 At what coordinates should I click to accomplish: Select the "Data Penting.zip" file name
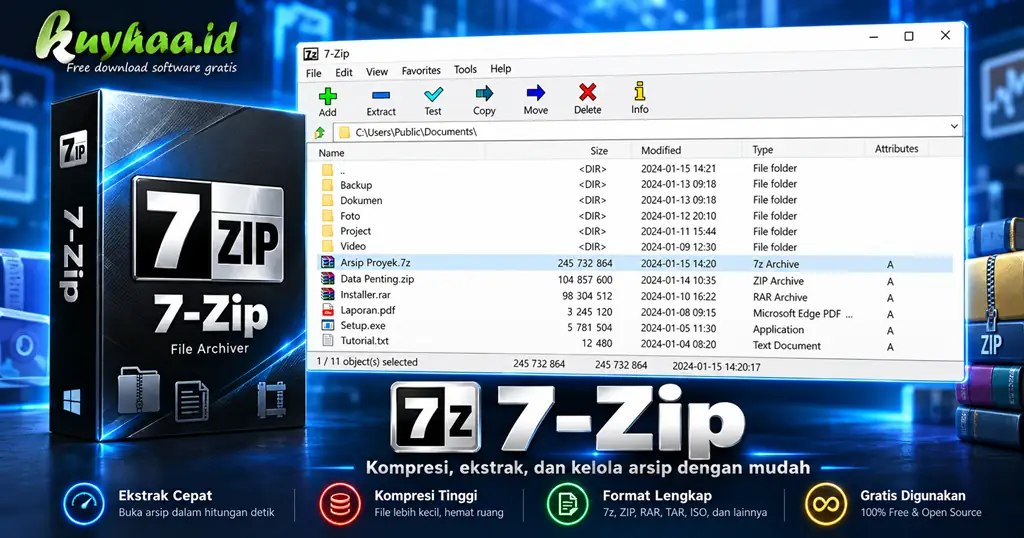(x=377, y=279)
